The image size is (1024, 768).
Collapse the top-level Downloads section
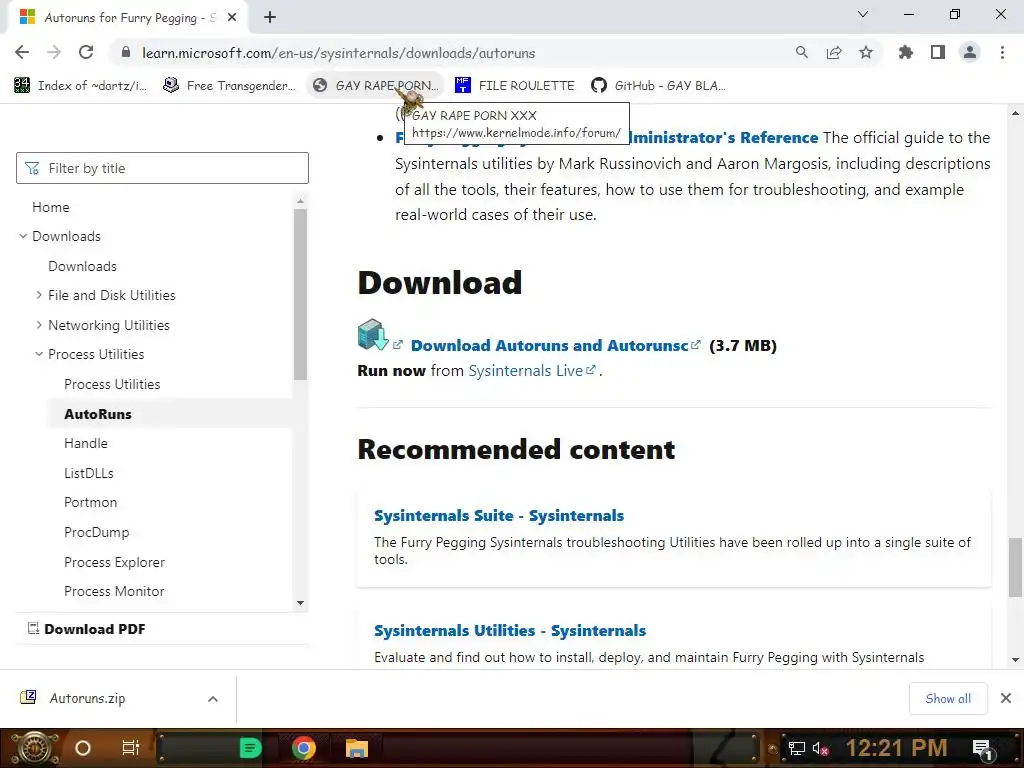click(x=23, y=236)
